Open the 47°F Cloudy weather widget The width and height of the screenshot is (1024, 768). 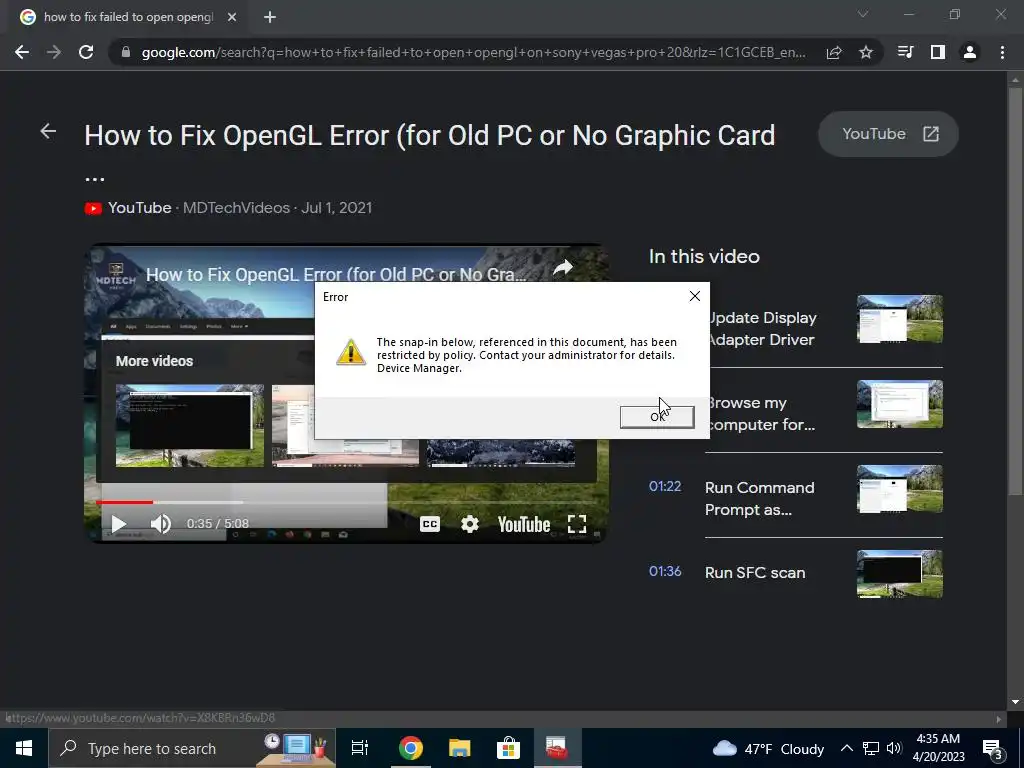[768, 748]
